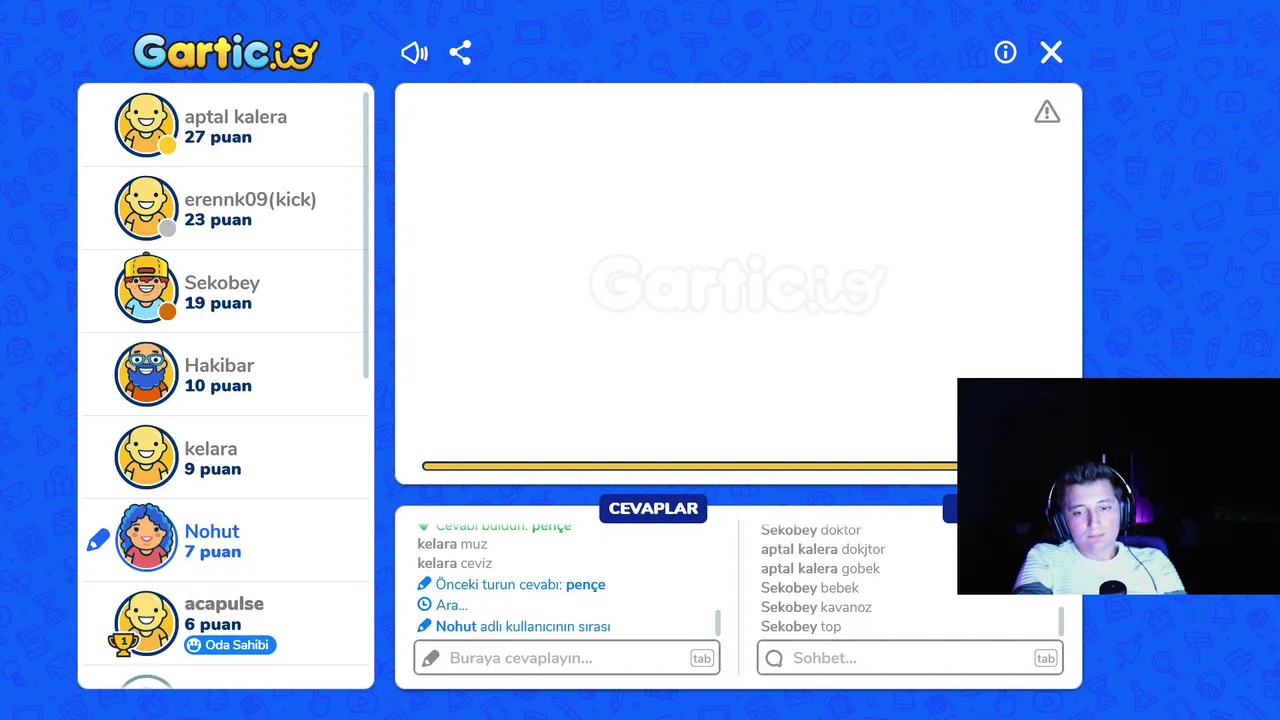Click the Gartic.io logo
Viewport: 1280px width, 720px height.
(226, 52)
